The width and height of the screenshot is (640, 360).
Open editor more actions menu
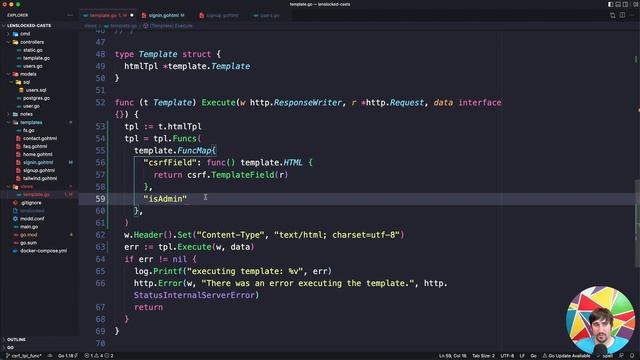632,15
